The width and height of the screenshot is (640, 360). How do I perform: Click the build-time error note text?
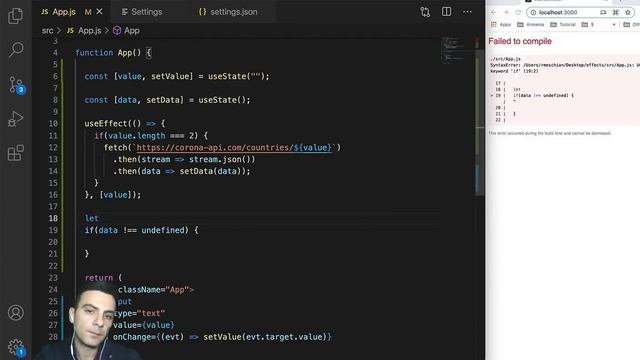tap(550, 133)
